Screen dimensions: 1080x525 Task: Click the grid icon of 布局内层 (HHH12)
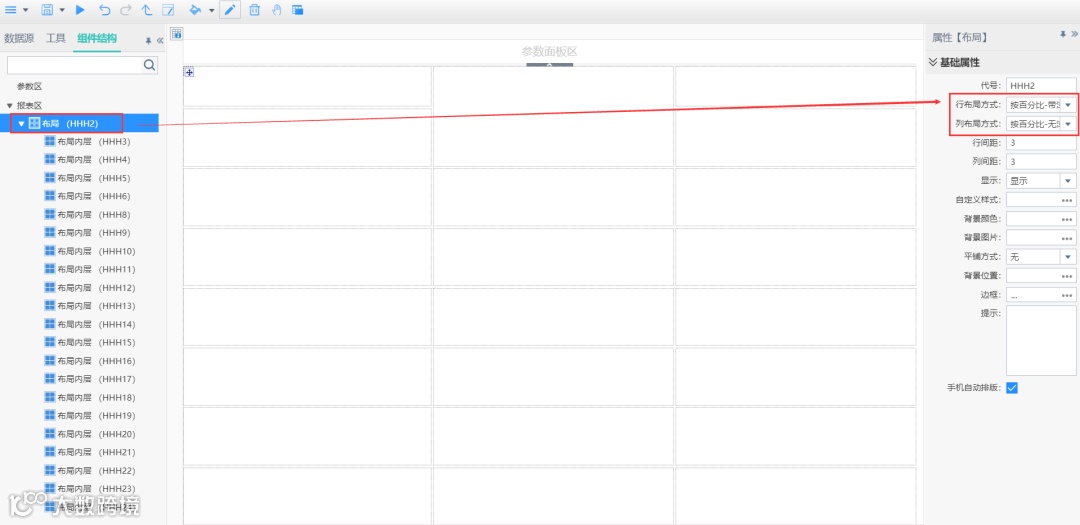point(50,287)
